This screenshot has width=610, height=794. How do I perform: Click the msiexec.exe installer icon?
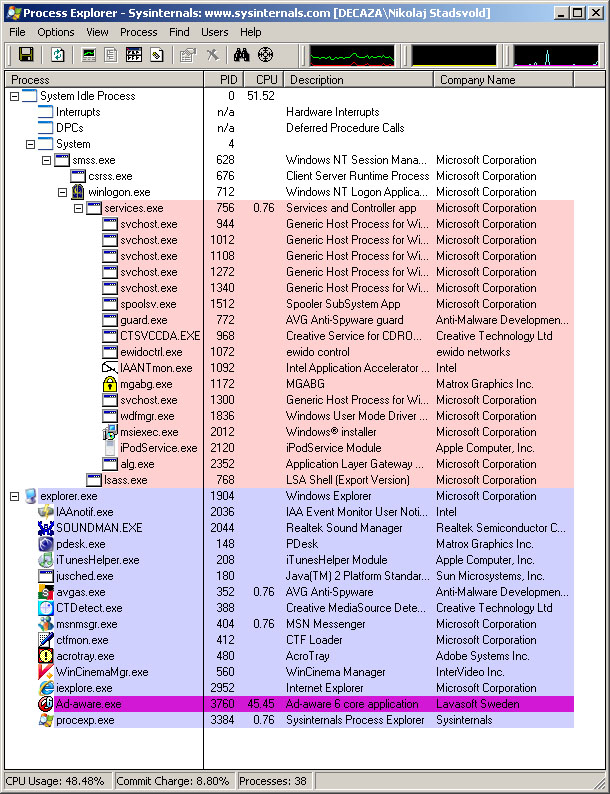(x=109, y=432)
